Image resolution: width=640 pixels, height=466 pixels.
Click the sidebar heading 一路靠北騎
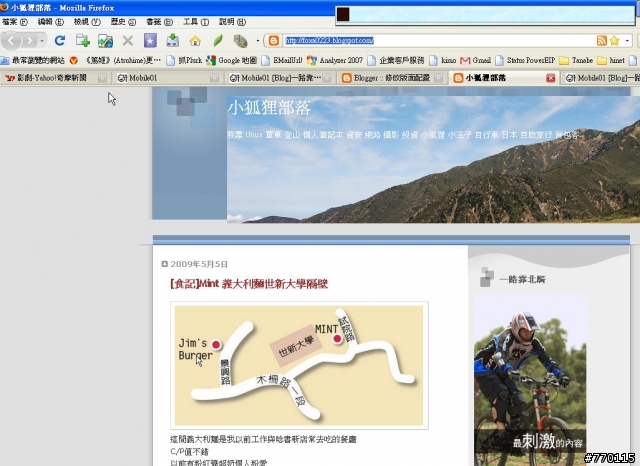pyautogui.click(x=522, y=279)
